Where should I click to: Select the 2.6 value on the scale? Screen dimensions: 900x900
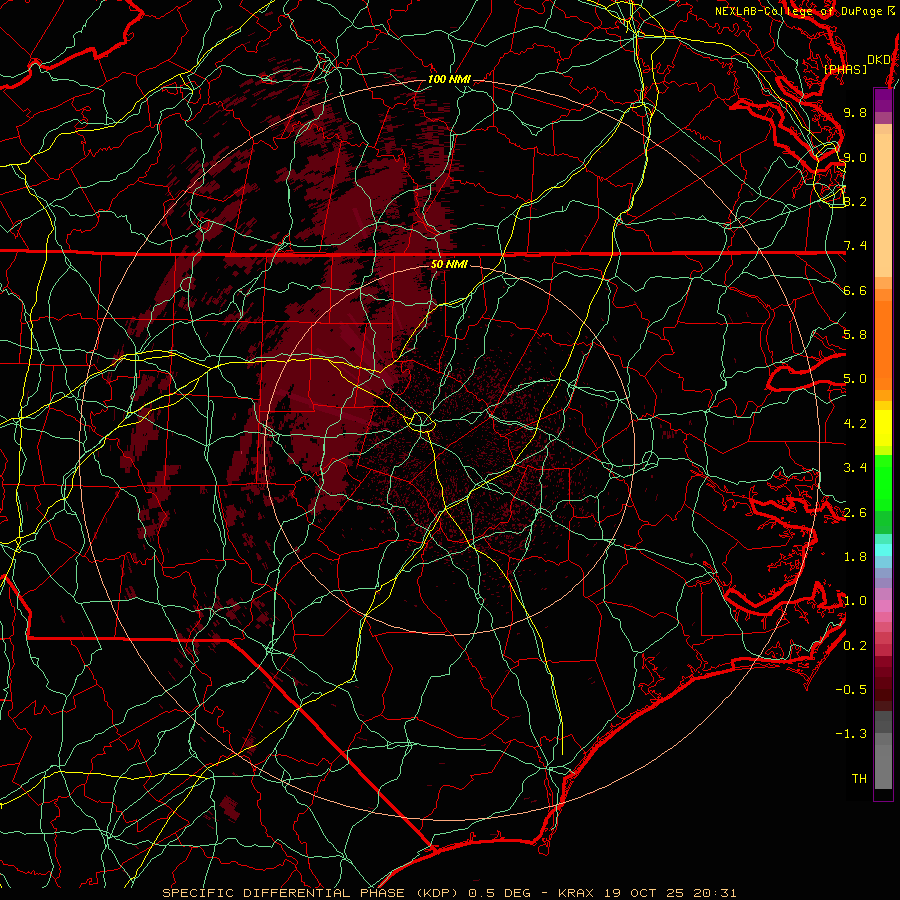click(x=855, y=513)
